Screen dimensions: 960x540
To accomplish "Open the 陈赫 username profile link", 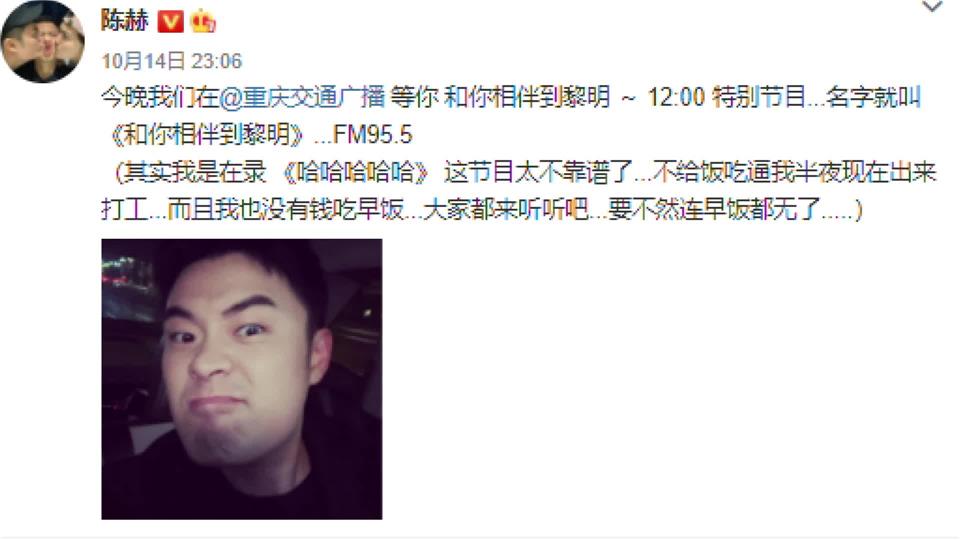I will [x=125, y=21].
